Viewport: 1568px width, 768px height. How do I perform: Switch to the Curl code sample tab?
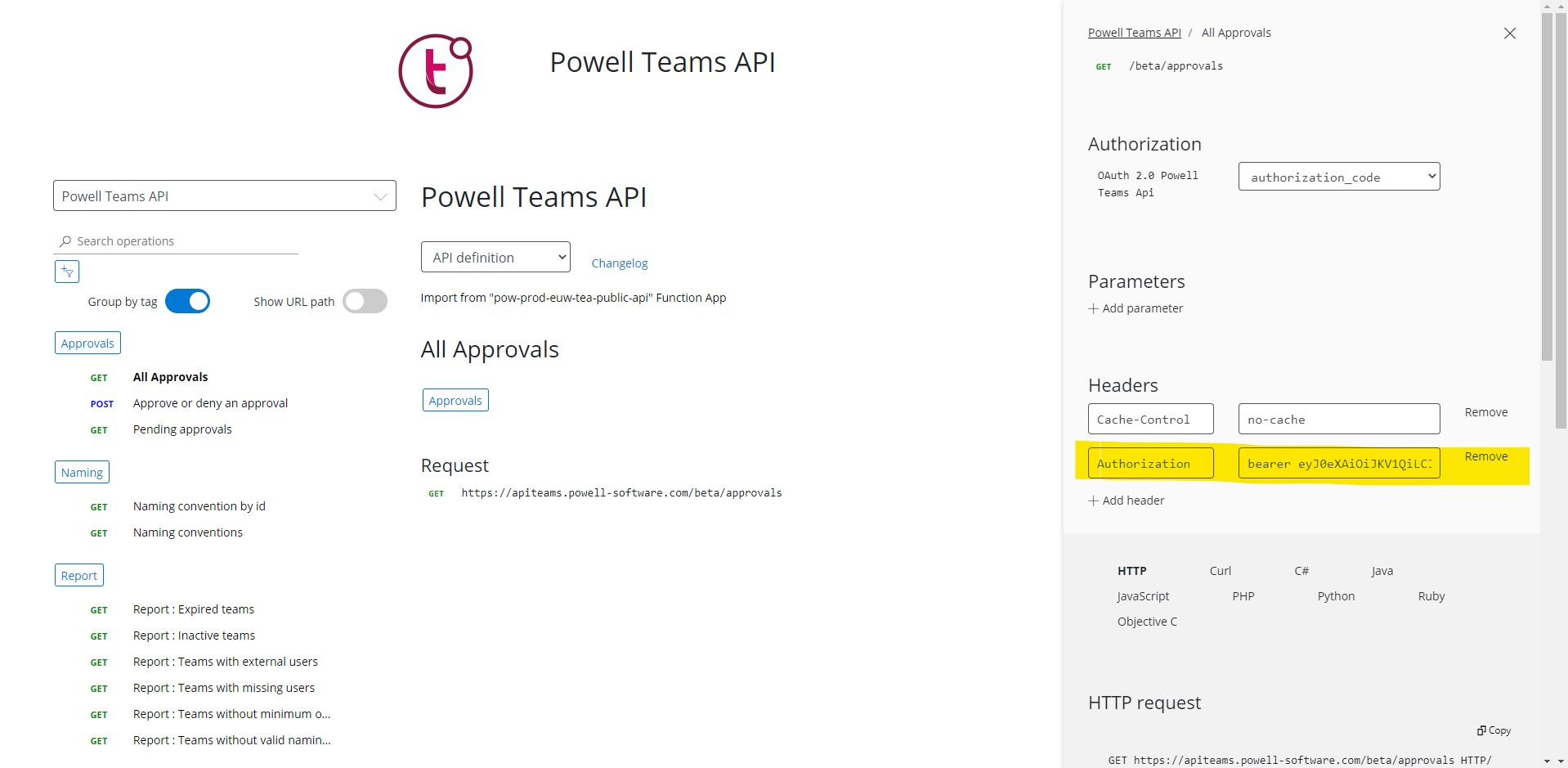[x=1221, y=571]
